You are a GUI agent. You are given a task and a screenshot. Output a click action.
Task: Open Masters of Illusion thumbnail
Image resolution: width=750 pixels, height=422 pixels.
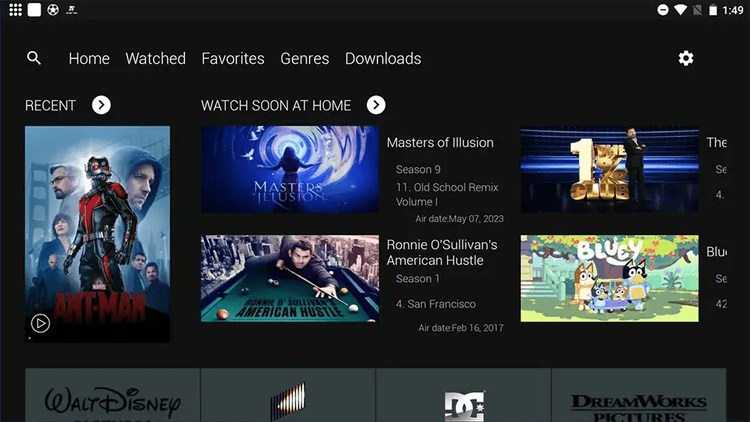(290, 169)
